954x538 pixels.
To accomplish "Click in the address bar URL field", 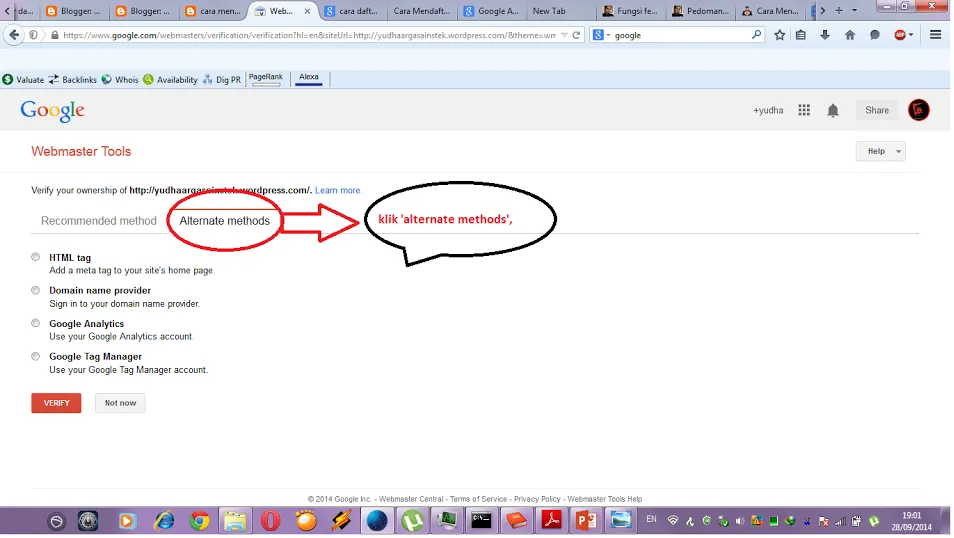I will (x=309, y=35).
